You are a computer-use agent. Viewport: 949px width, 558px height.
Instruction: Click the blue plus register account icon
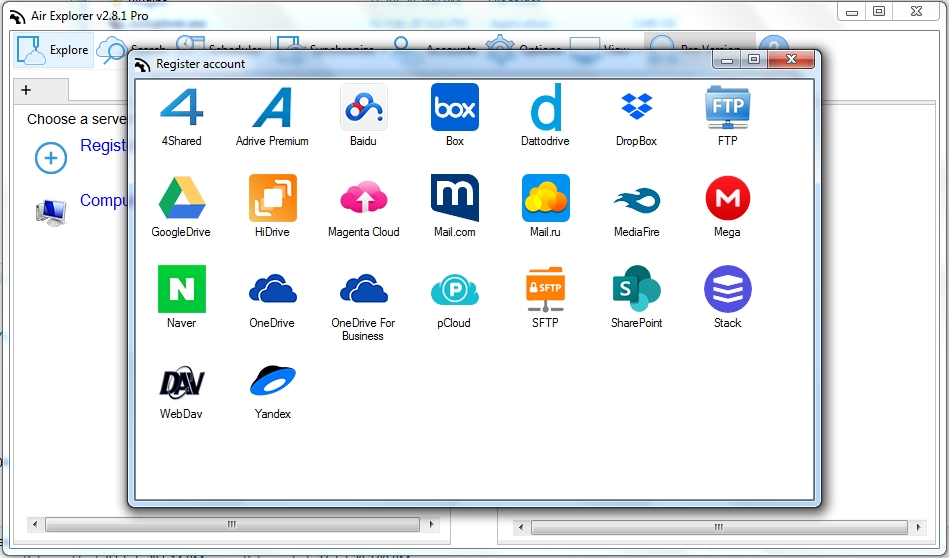(51, 158)
